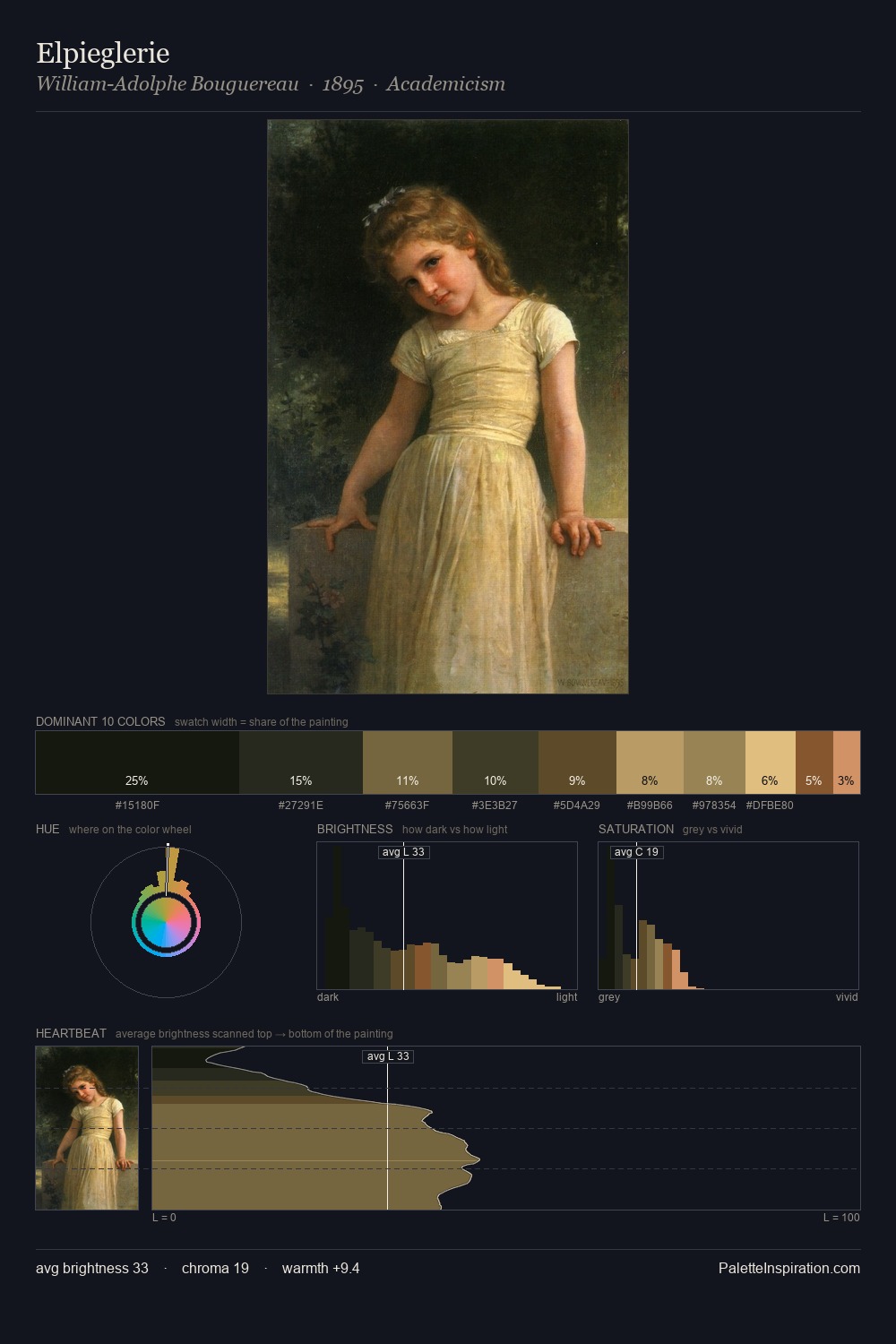Click the main painting of the girl
The image size is (896, 1344).
(448, 407)
